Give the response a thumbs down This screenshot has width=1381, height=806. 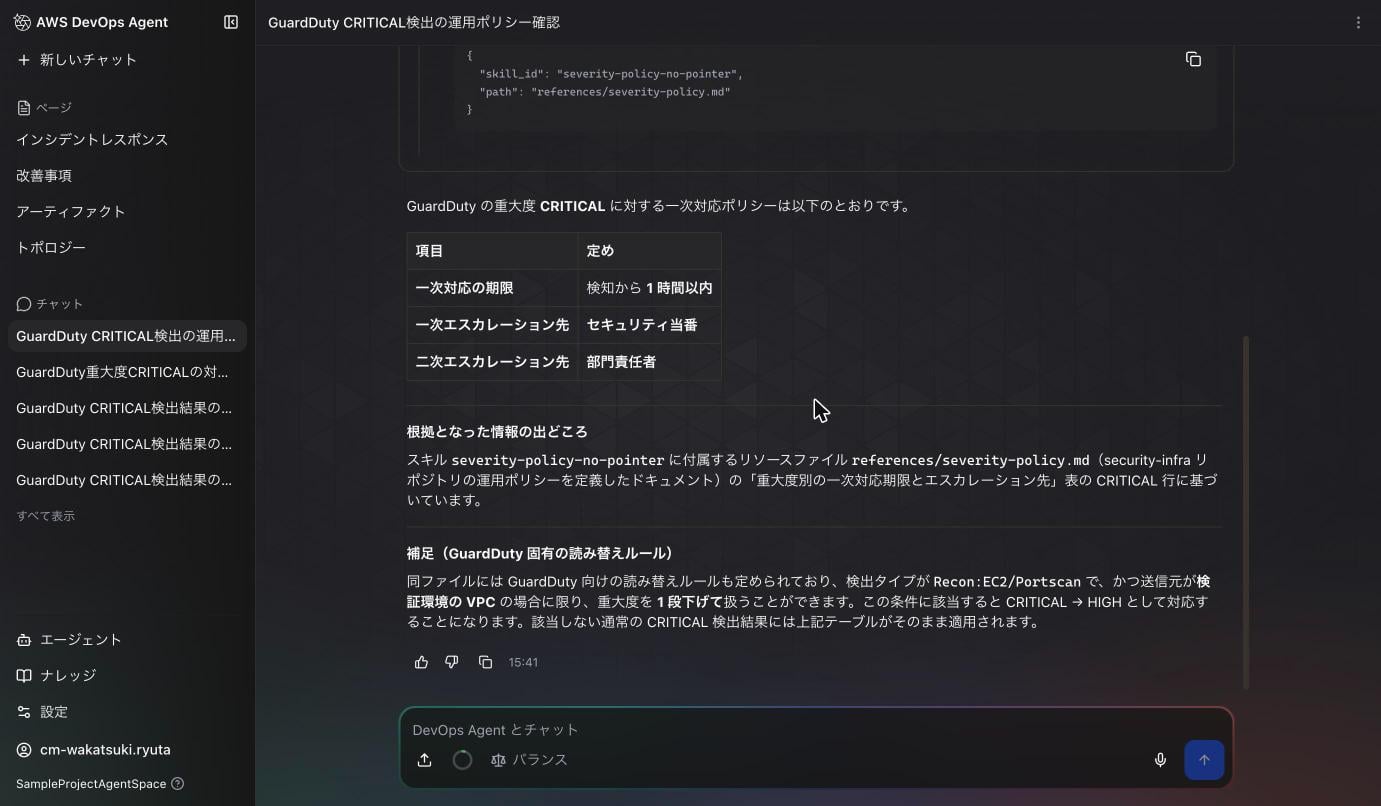click(x=452, y=662)
